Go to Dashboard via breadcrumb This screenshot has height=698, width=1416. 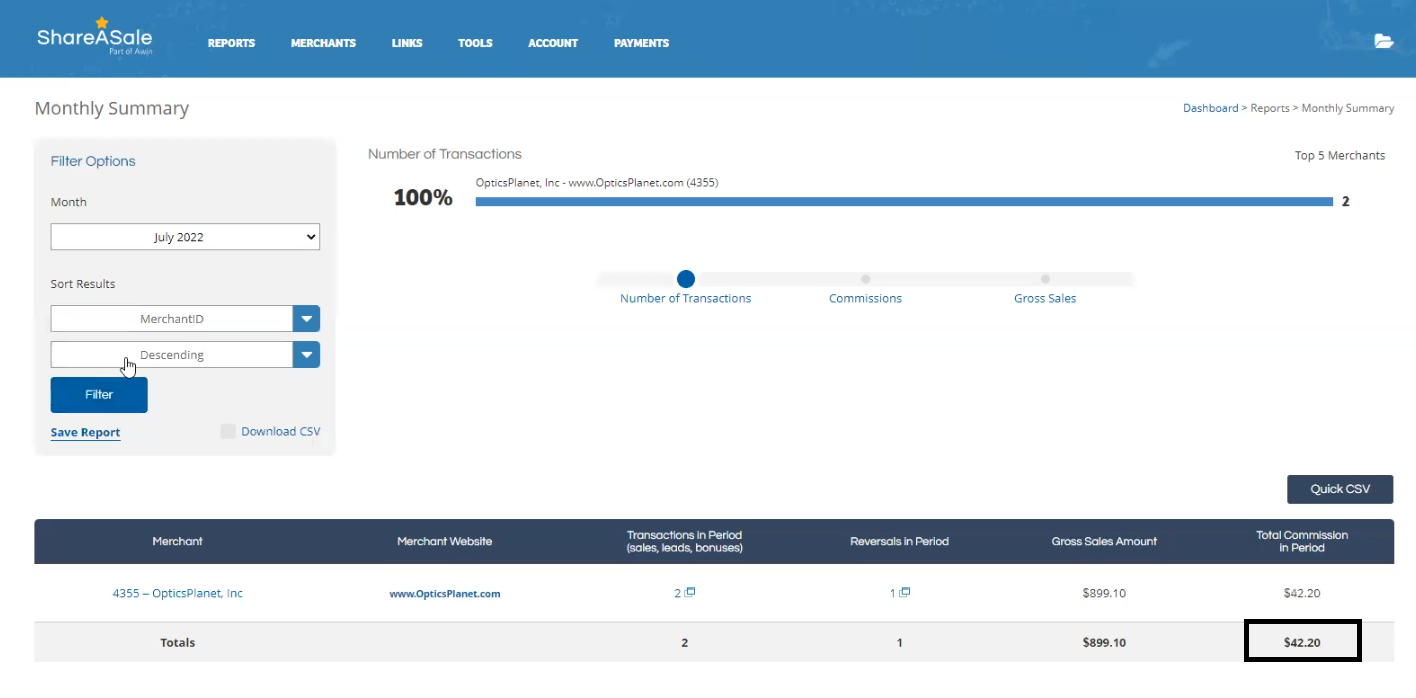pos(1210,108)
